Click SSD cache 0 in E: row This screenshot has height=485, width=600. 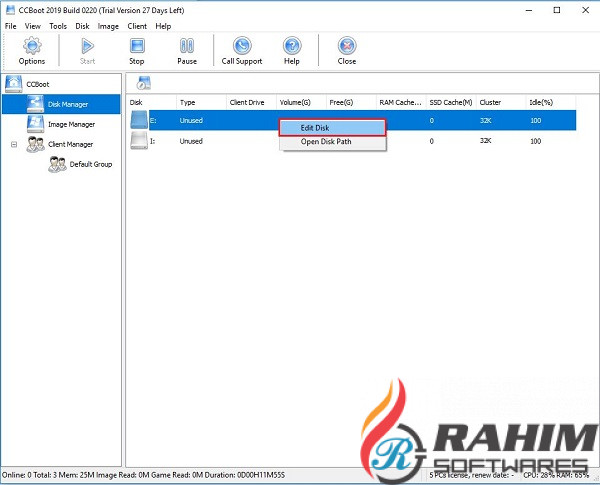click(432, 121)
